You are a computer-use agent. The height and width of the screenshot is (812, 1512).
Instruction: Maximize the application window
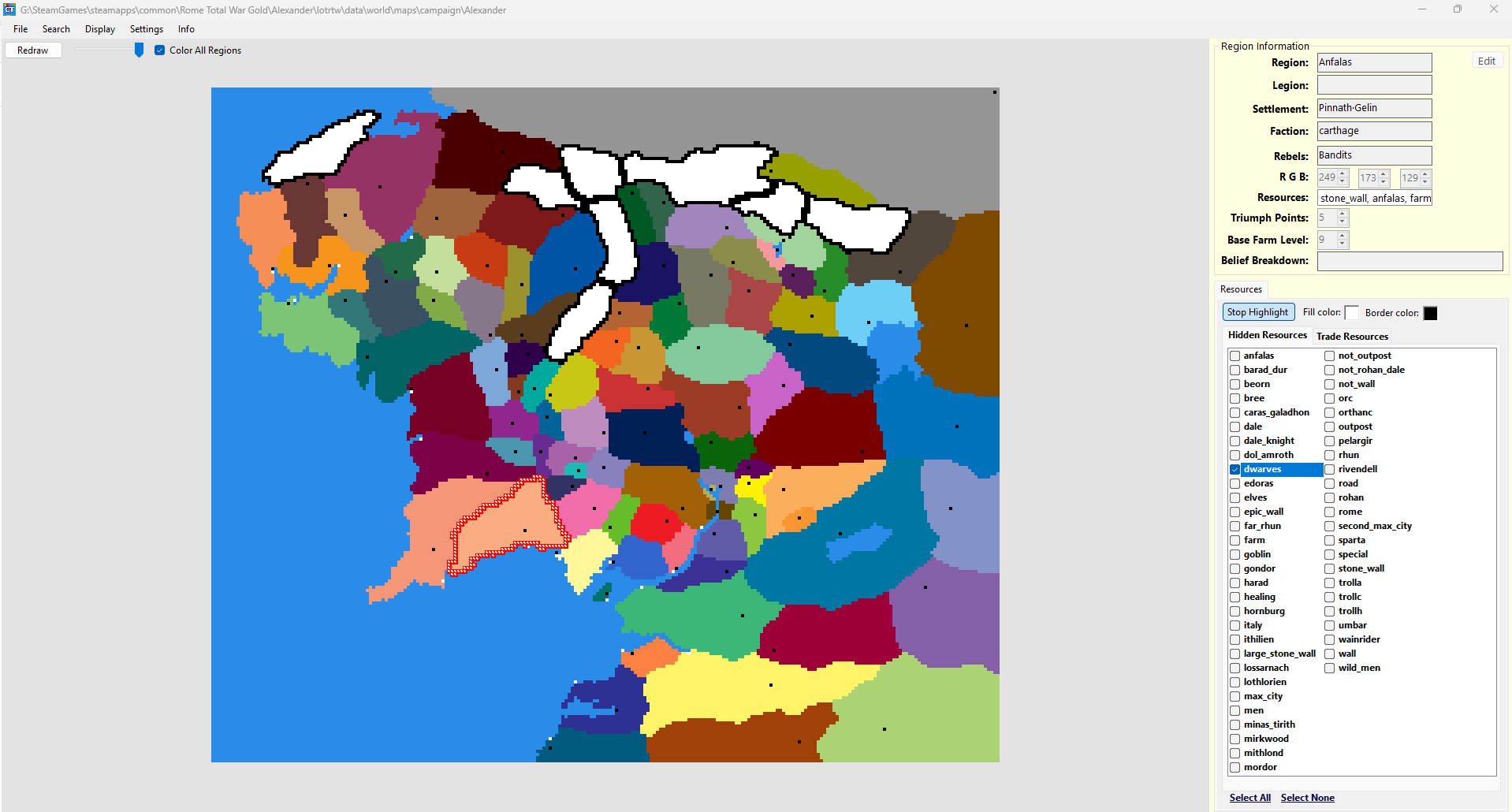(x=1458, y=9)
